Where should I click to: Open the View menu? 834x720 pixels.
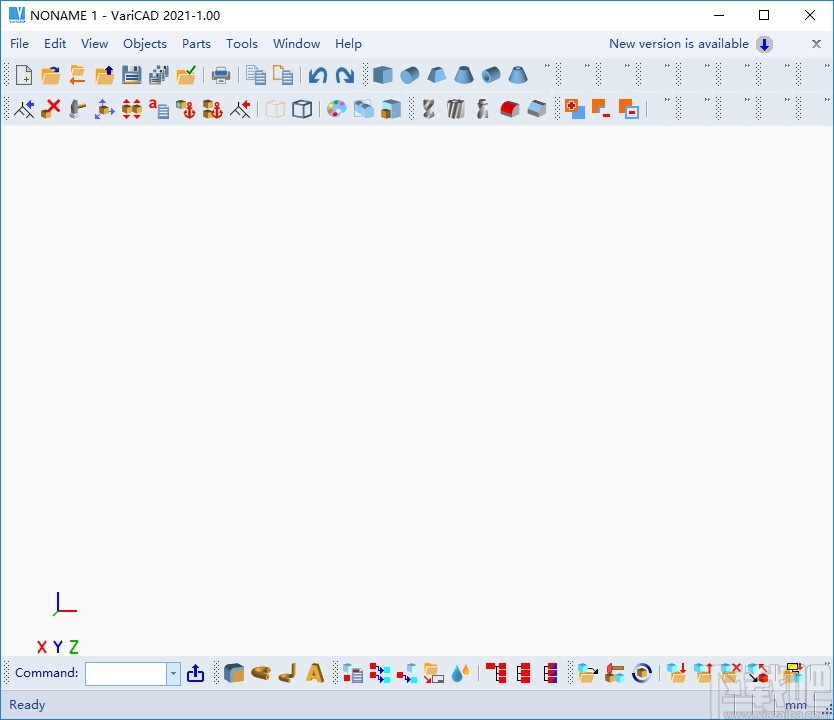pos(94,44)
